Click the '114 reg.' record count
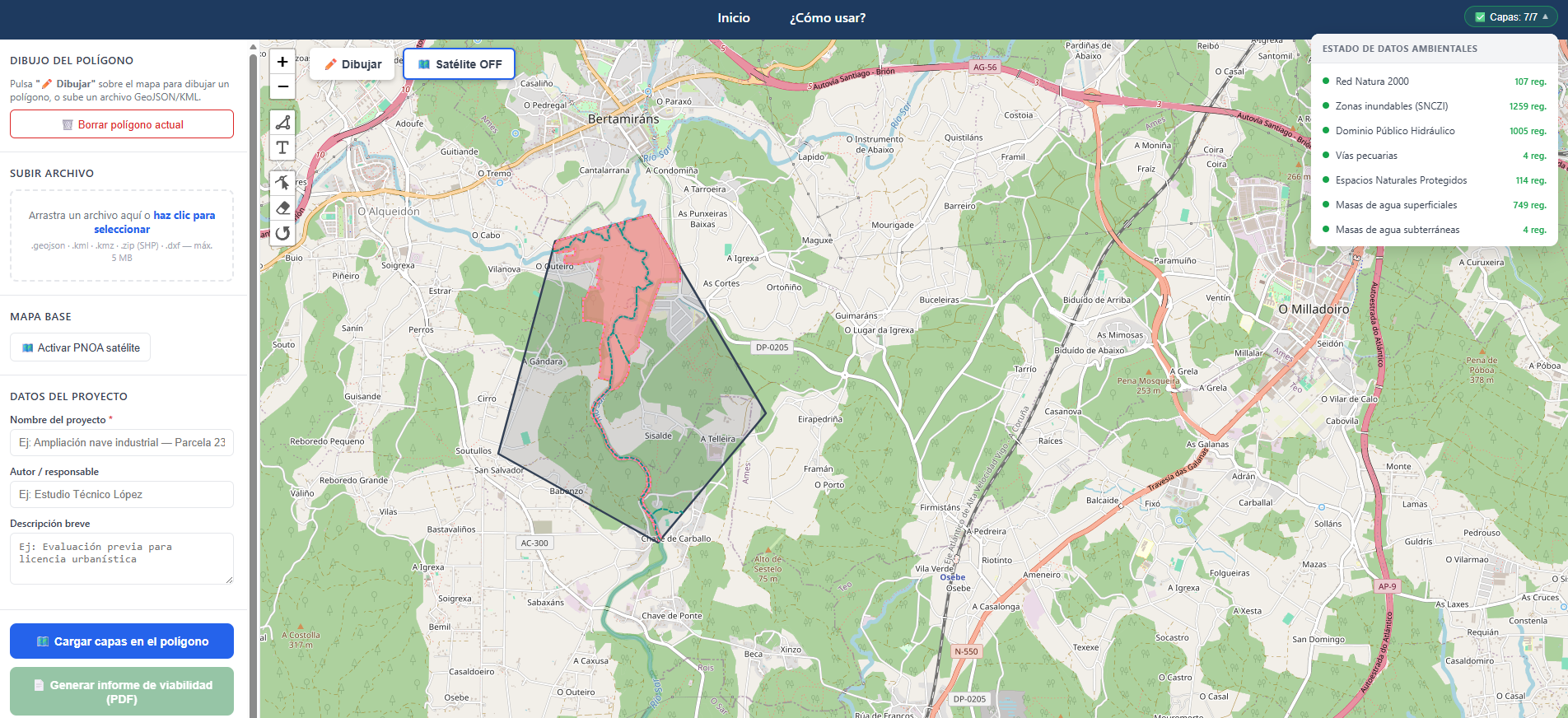1568x718 pixels. coord(1531,180)
